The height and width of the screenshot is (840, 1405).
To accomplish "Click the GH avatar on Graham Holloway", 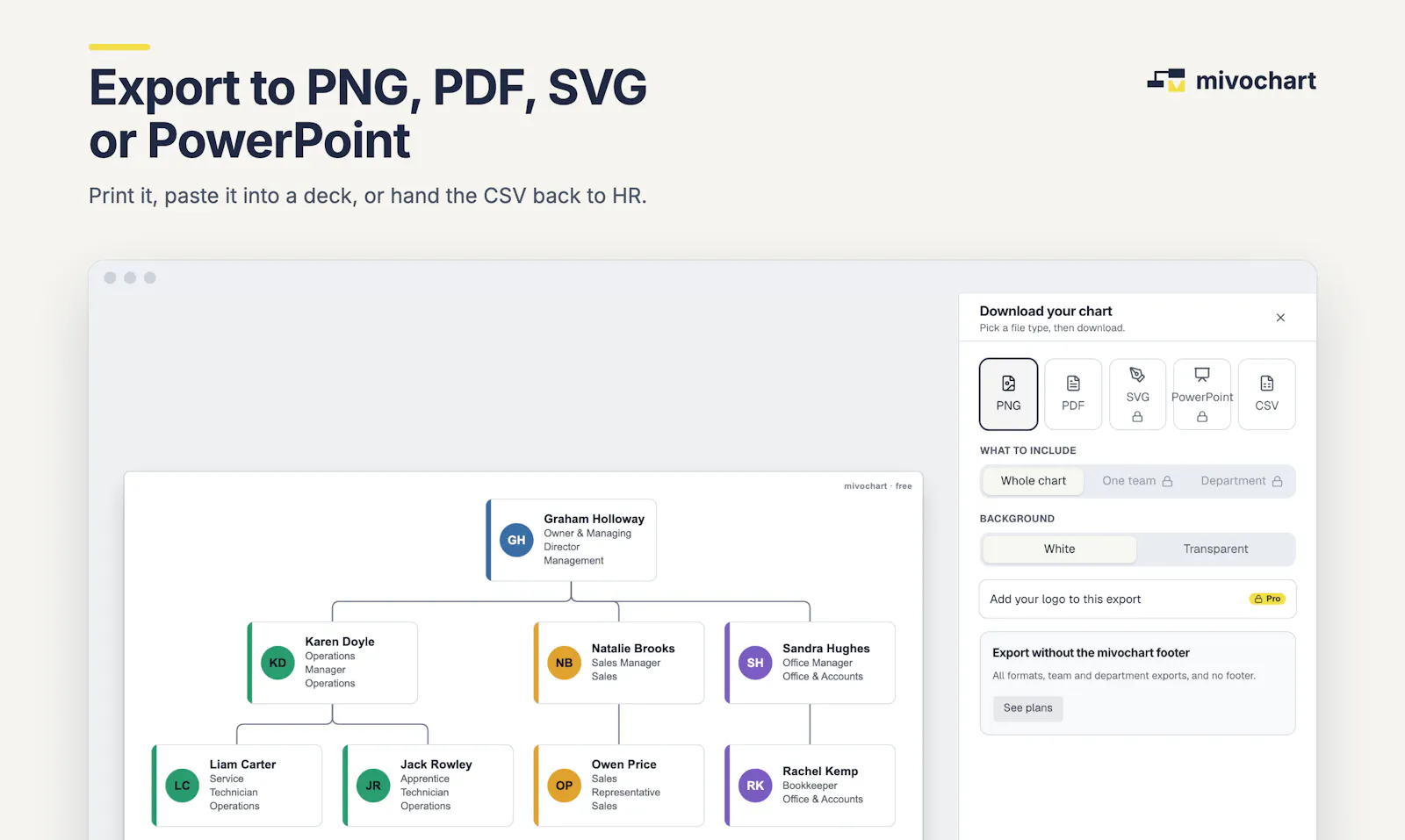I will pyautogui.click(x=516, y=540).
